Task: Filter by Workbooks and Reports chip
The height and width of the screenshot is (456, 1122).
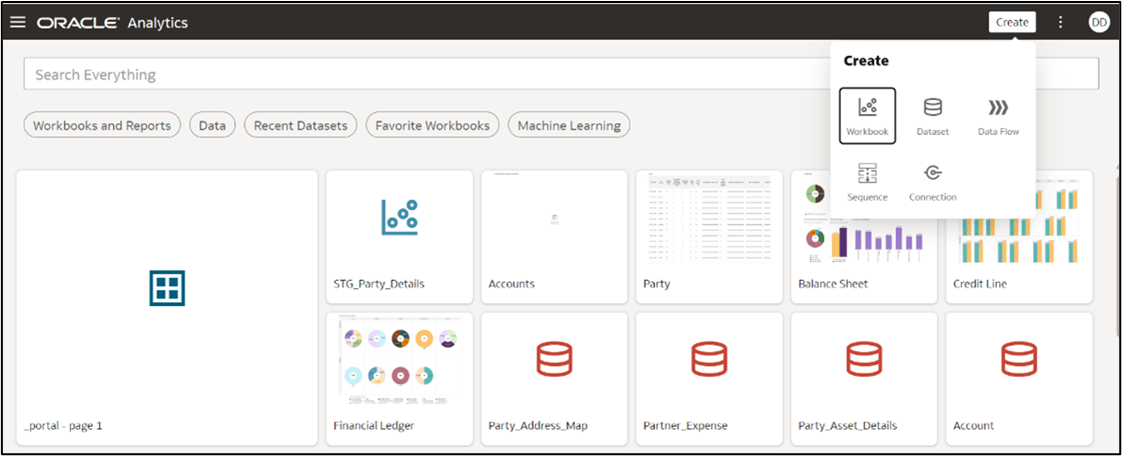Action: [x=102, y=125]
